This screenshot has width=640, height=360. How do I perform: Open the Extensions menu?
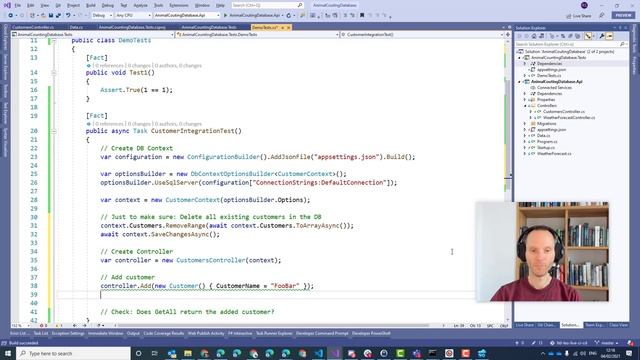[179, 5]
